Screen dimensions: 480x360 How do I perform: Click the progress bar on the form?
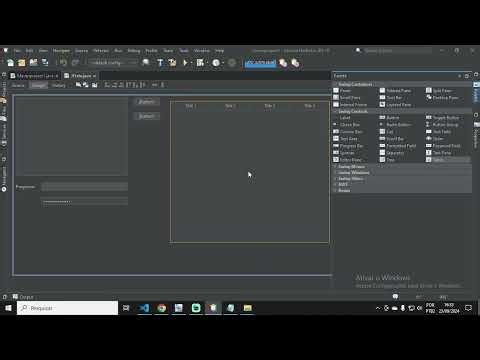coord(84,202)
